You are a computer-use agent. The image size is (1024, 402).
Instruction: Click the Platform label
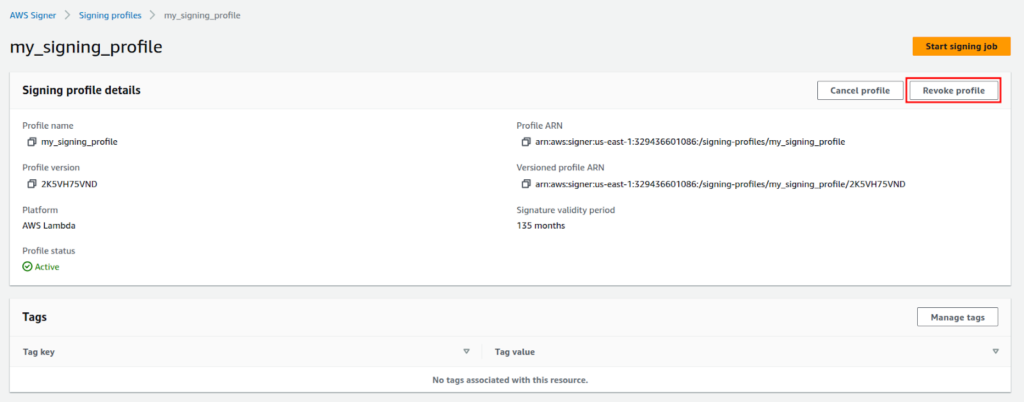40,210
